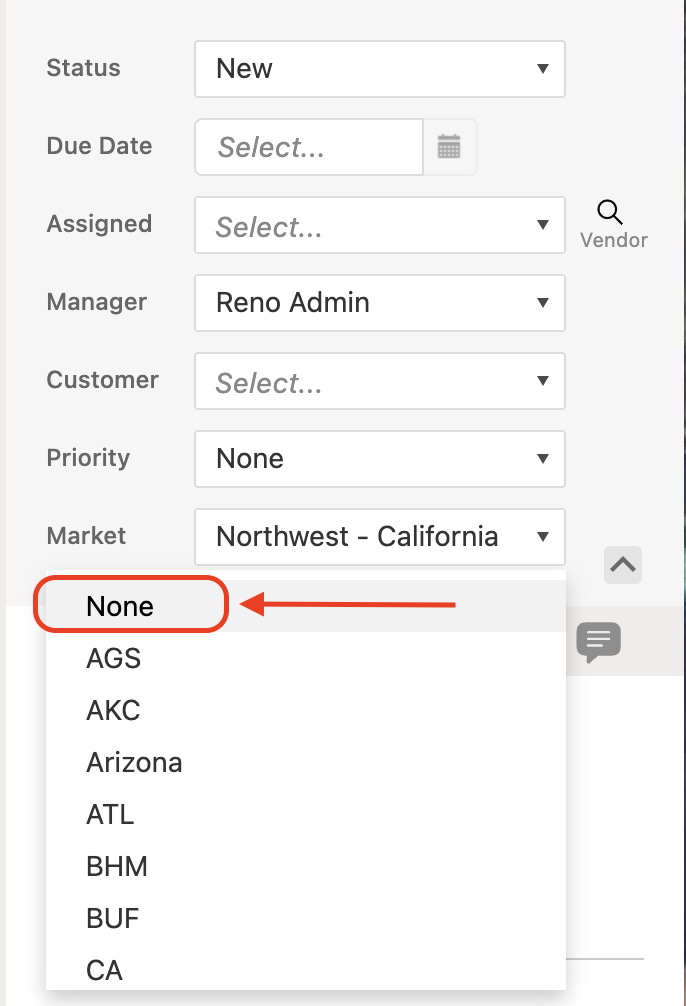Pick AKC in the Market list

click(x=114, y=710)
